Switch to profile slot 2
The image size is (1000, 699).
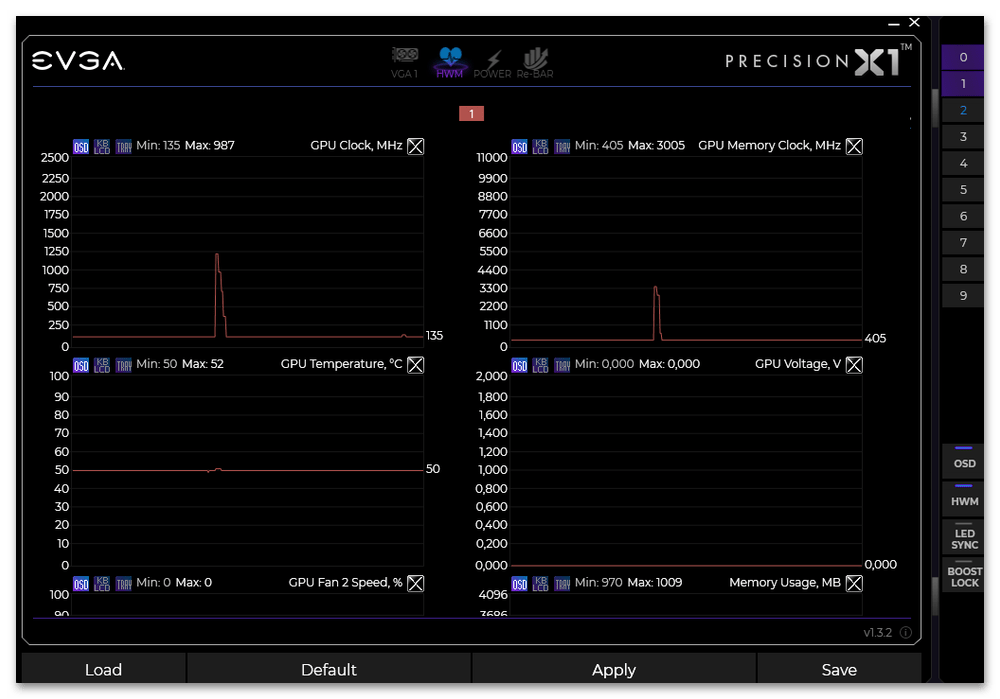point(963,111)
